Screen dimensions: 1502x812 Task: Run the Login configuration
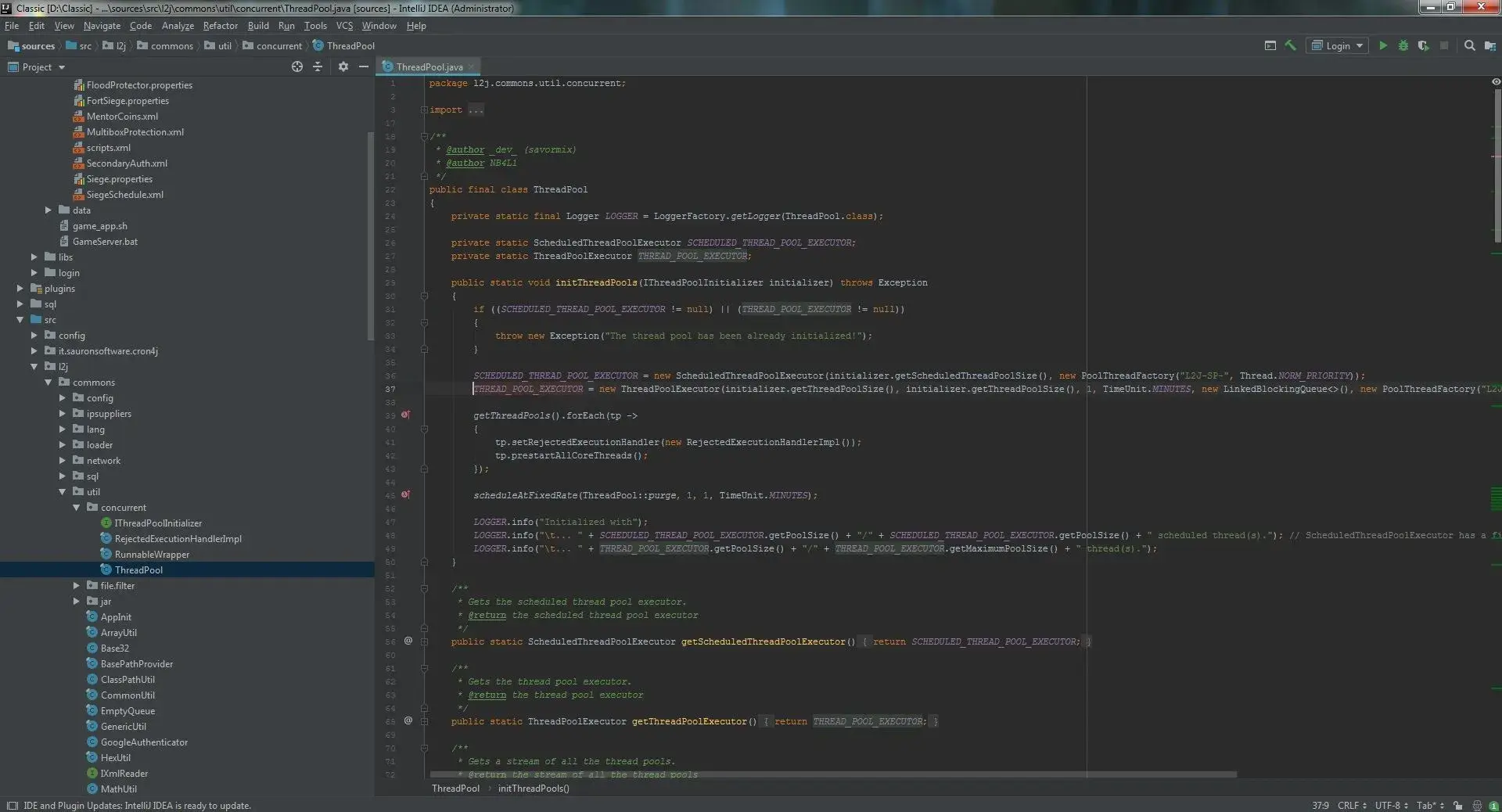[x=1383, y=45]
